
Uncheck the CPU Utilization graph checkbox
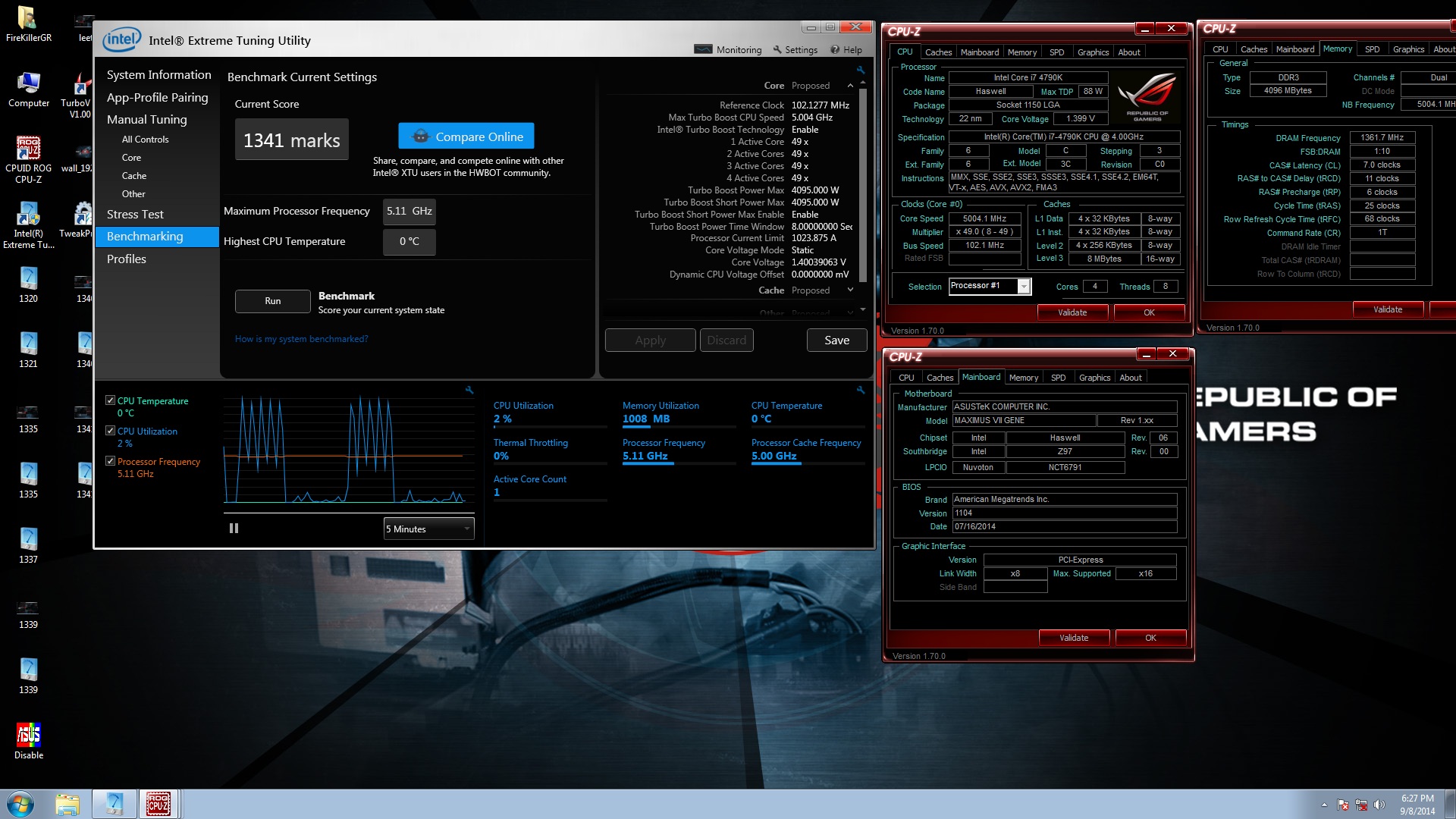coord(111,431)
